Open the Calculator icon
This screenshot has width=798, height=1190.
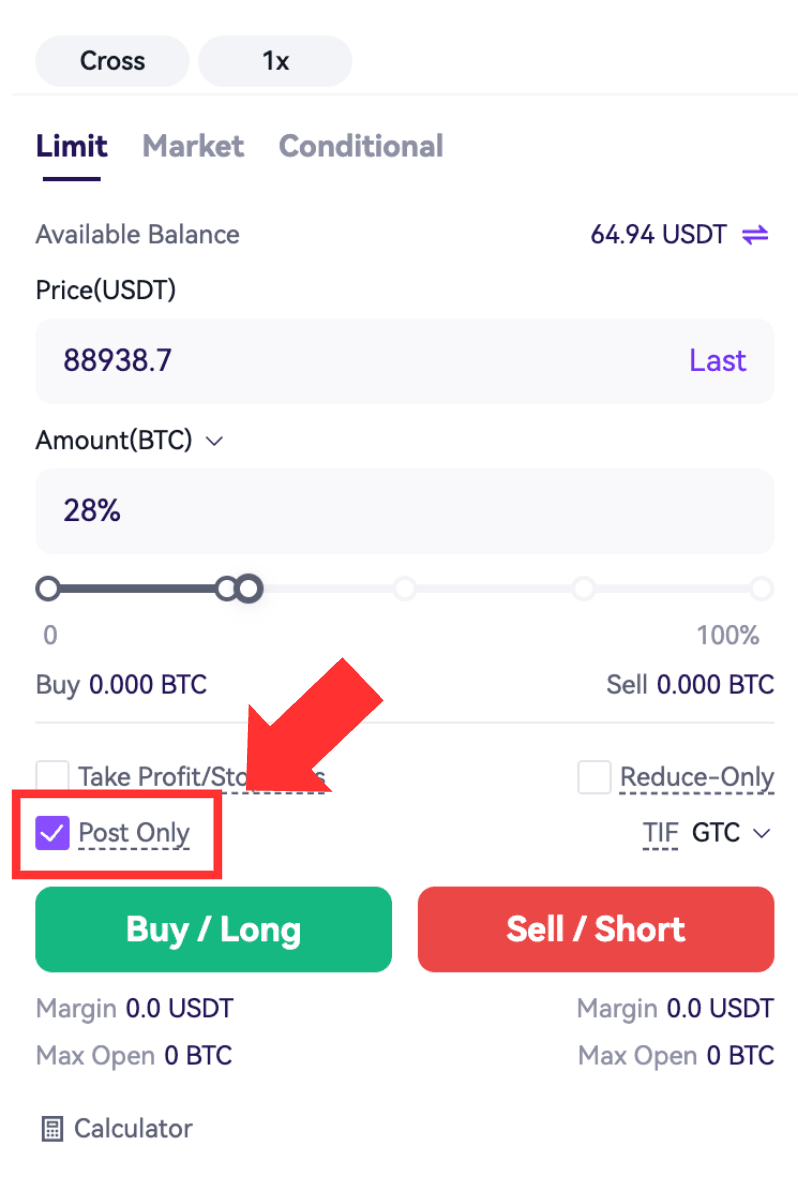coord(52,1129)
